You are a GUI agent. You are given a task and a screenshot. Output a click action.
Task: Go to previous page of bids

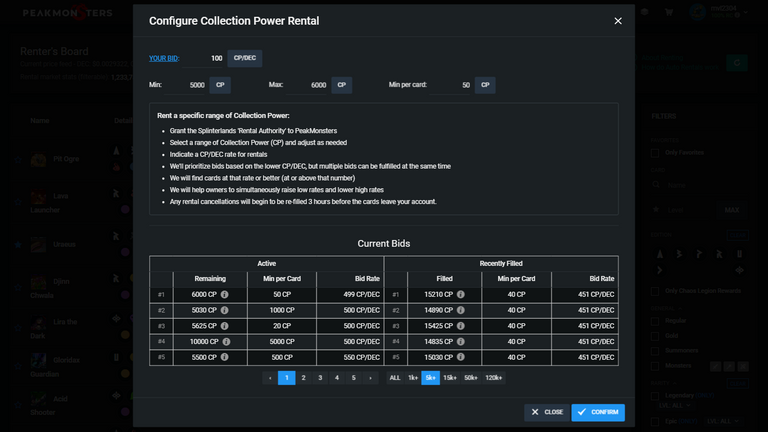[x=270, y=378]
